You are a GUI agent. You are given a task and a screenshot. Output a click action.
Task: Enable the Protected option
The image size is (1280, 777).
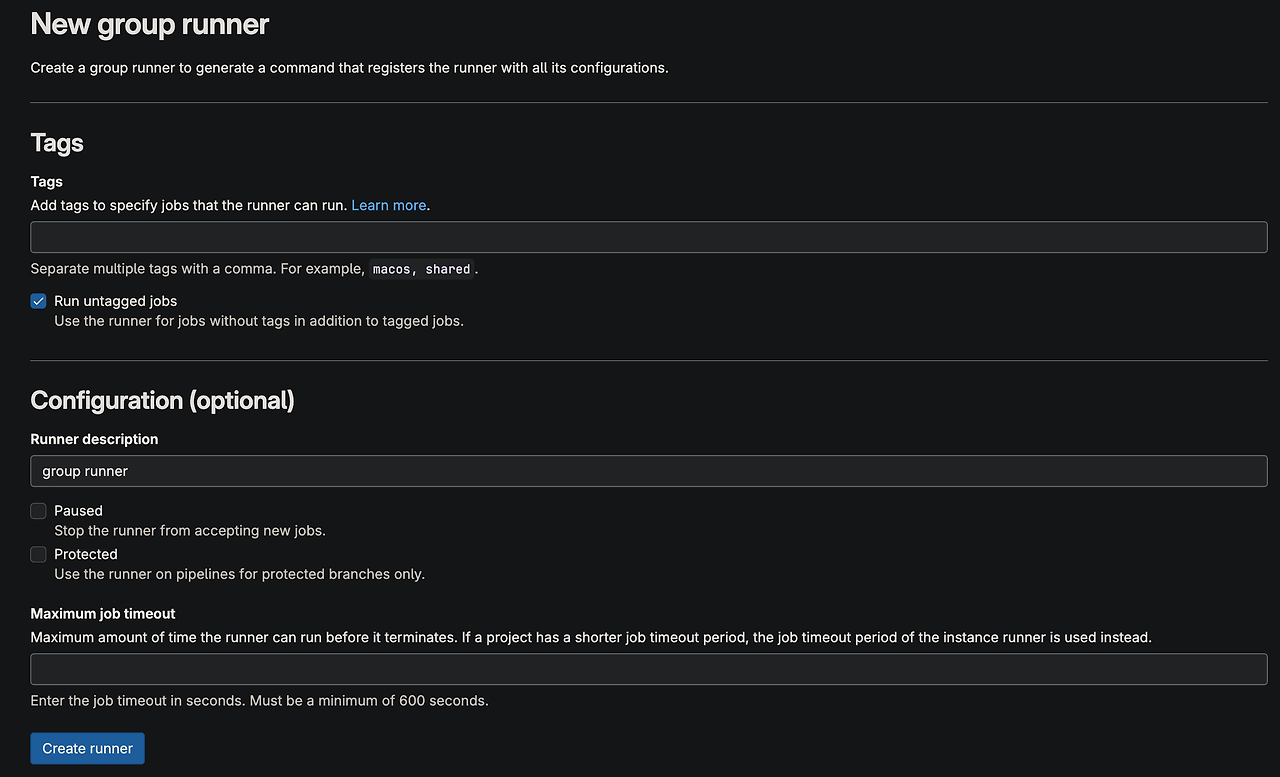37,554
